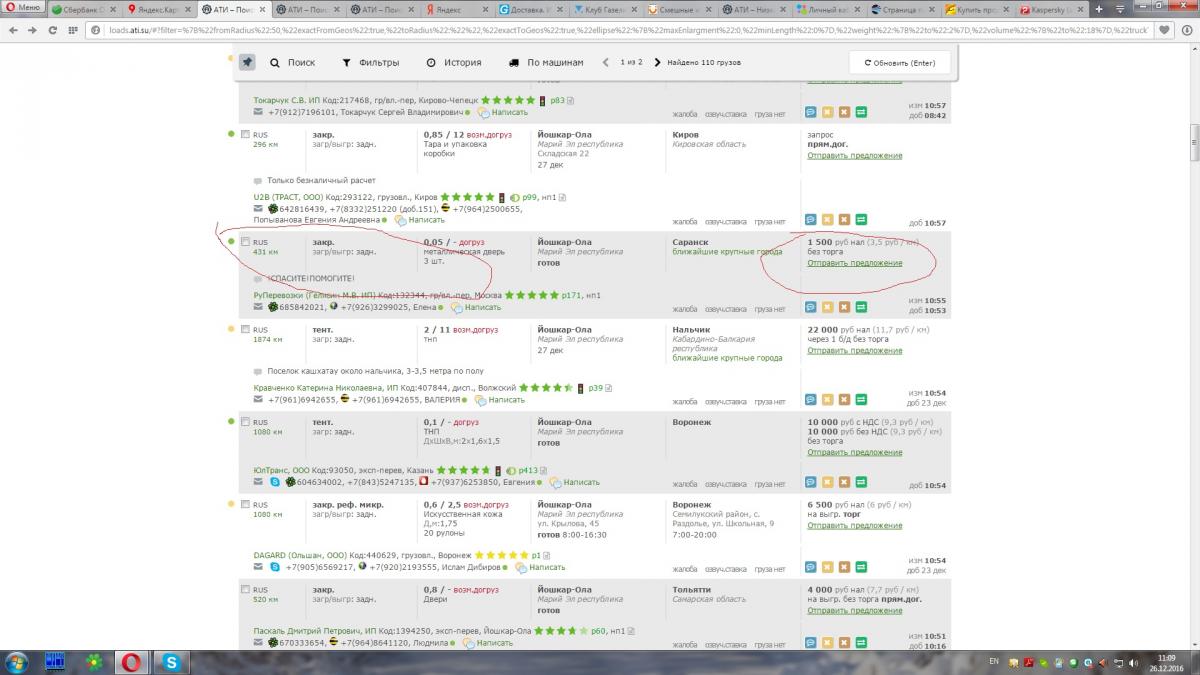The image size is (1200, 675).
Task: Check the box for the Киров 296 км cargo
Action: pyautogui.click(x=245, y=134)
